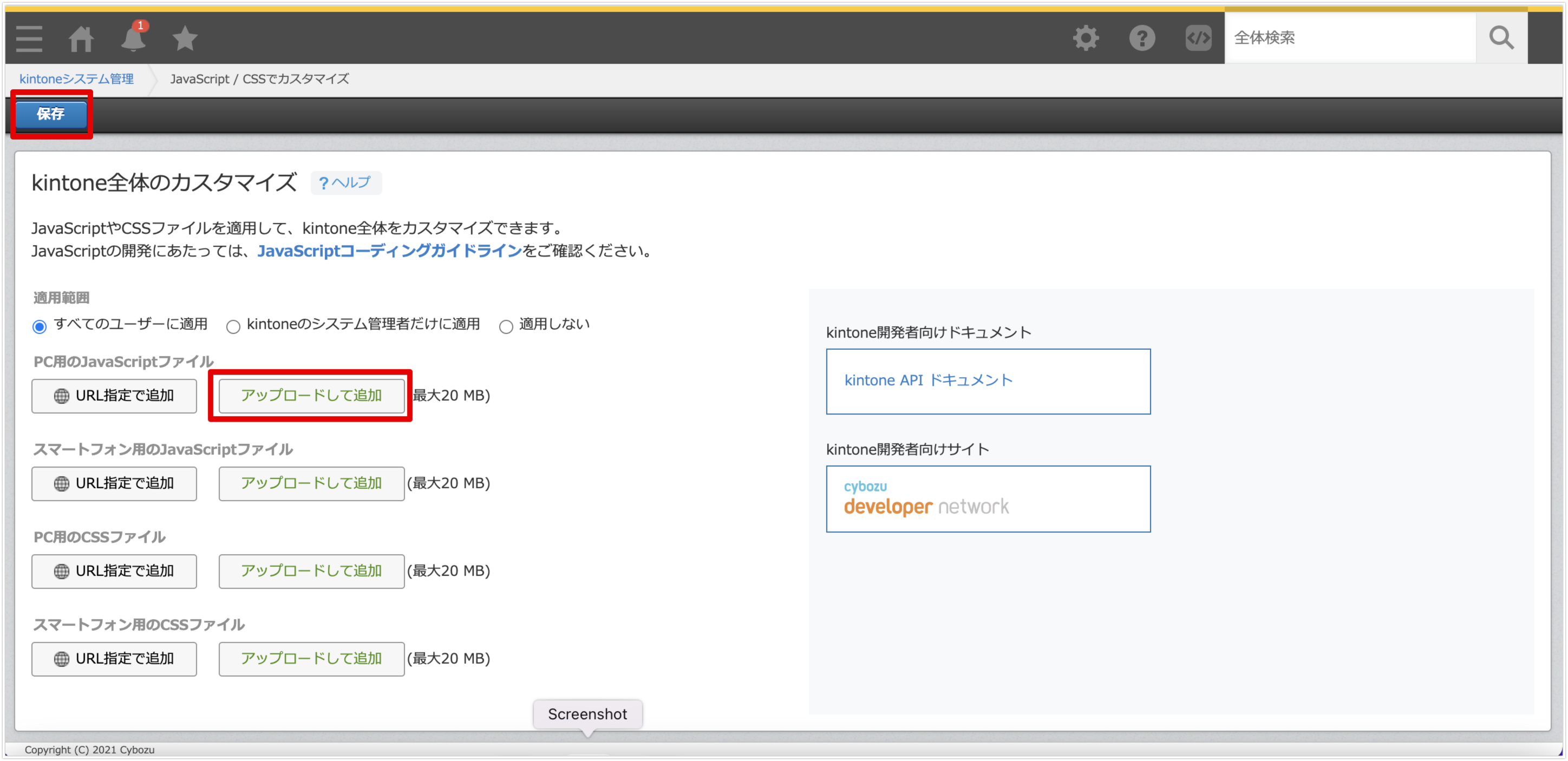Click the 適用範囲 label
Image resolution: width=1568 pixels, height=761 pixels.
[x=62, y=298]
